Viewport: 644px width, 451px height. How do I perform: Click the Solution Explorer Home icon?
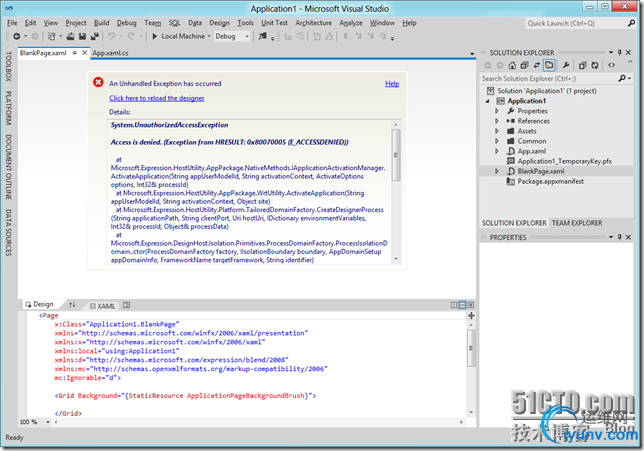pyautogui.click(x=512, y=65)
